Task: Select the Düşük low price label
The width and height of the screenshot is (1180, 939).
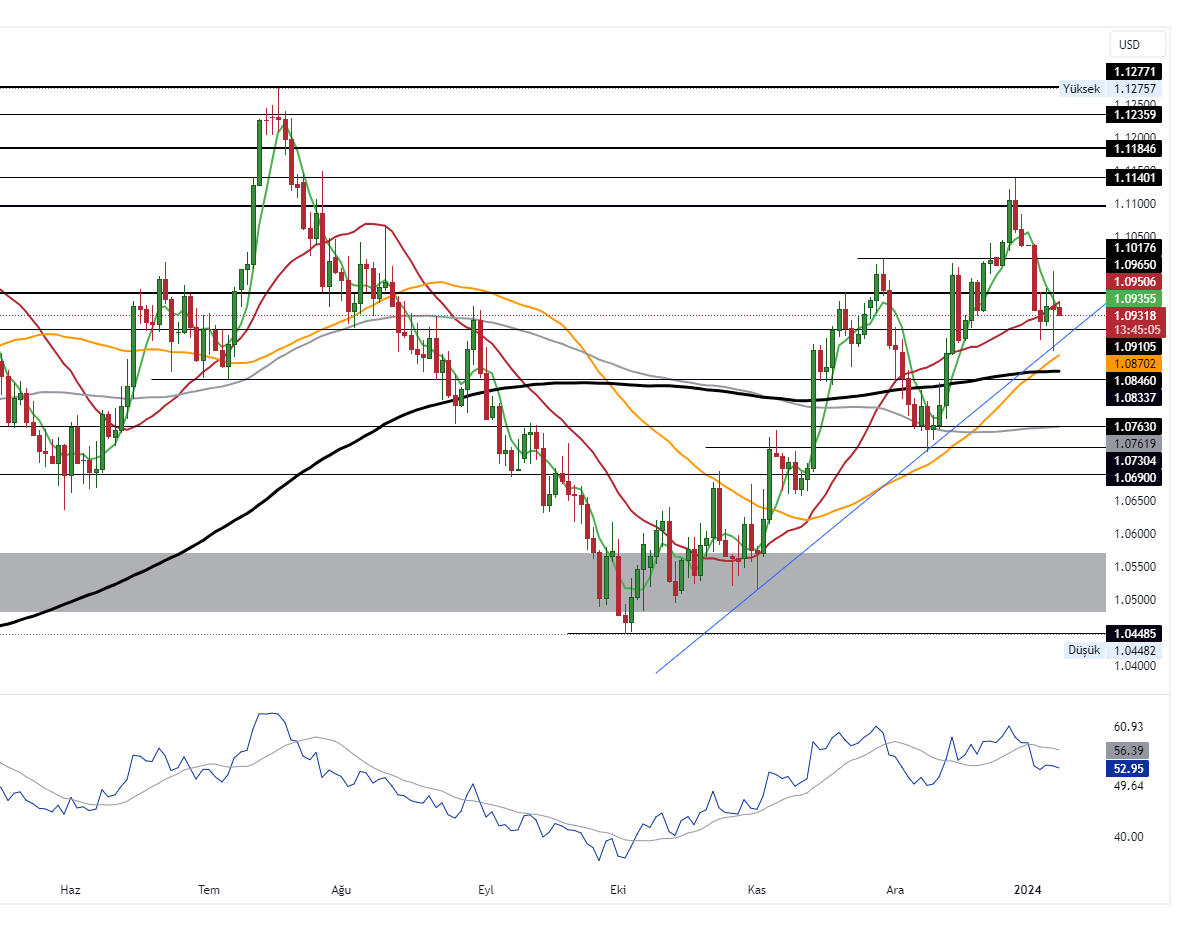Action: (x=1084, y=650)
